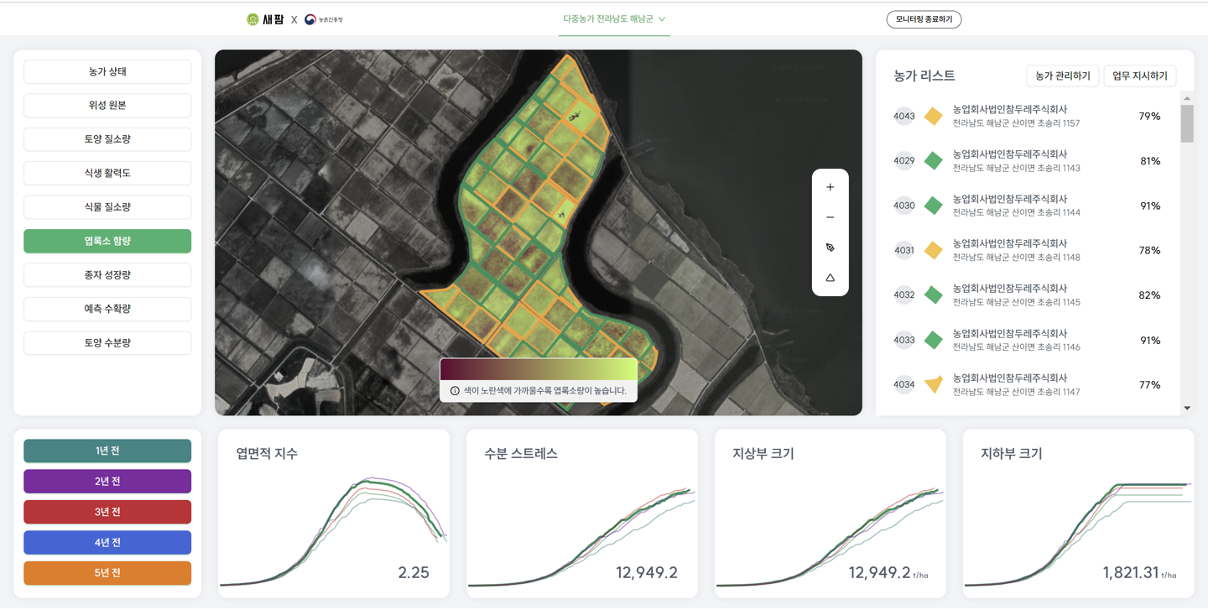Zoom in on the map with plus icon
This screenshot has height=610, width=1208.
tap(830, 187)
